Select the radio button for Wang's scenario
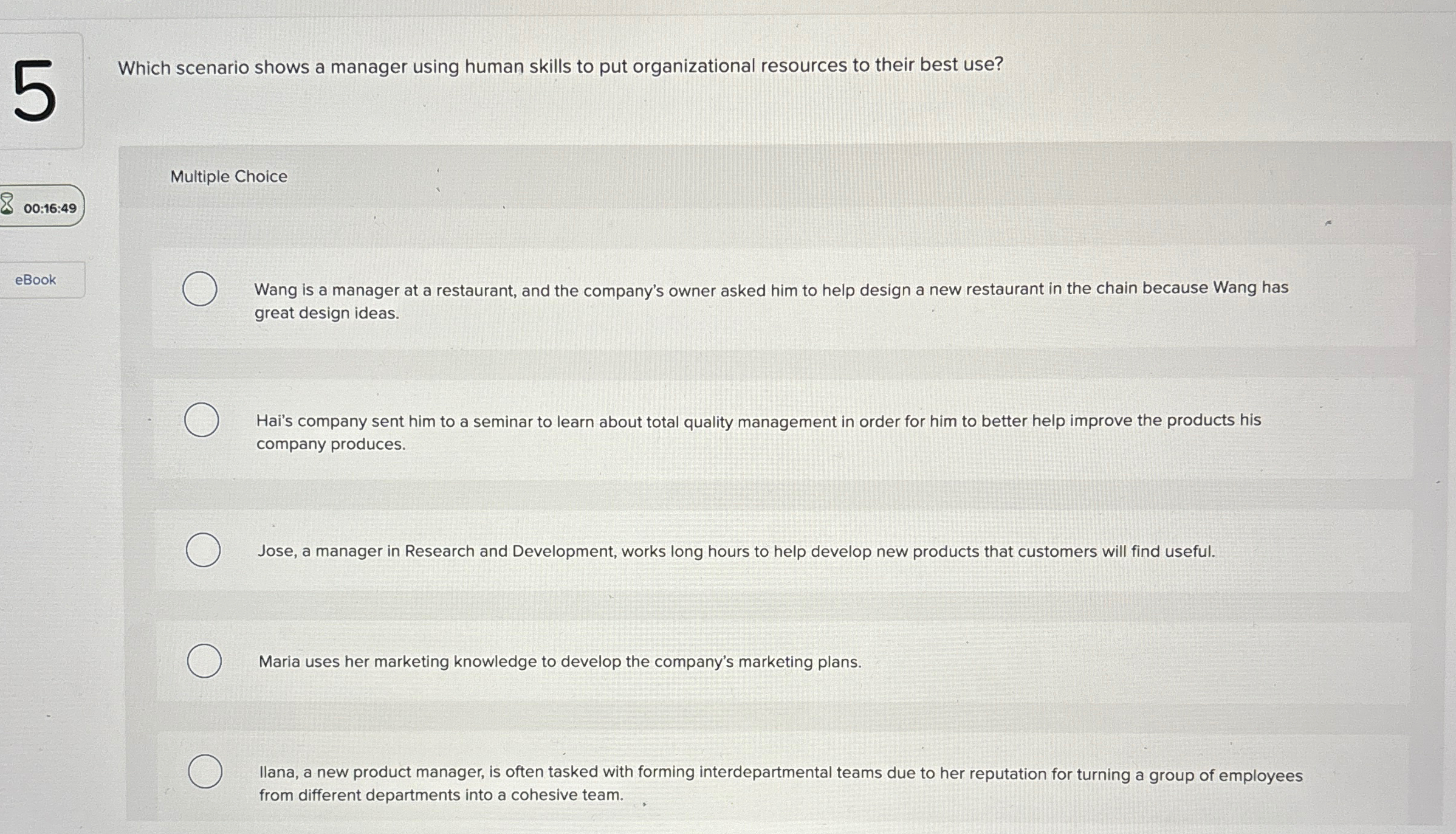 201,289
